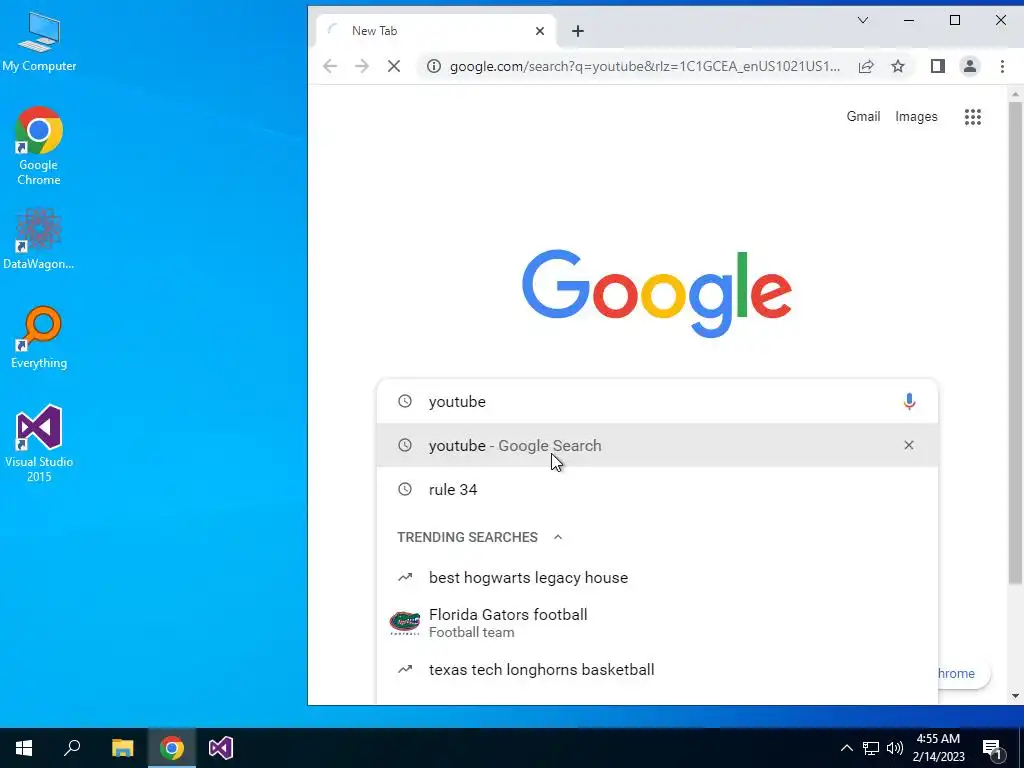This screenshot has height=768, width=1024.
Task: Open Gmail link
Action: [x=863, y=116]
